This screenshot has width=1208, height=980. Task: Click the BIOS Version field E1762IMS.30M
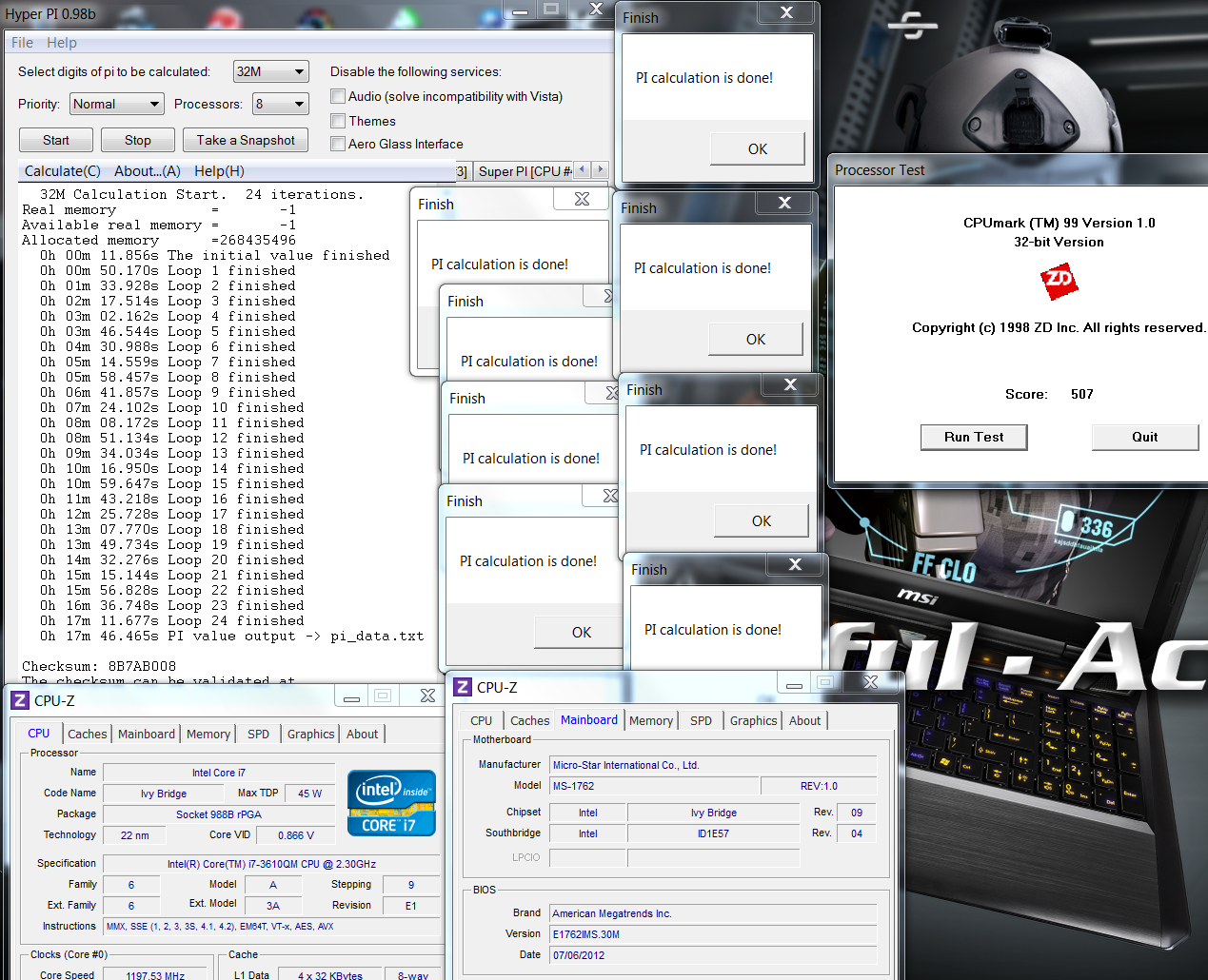(713, 934)
